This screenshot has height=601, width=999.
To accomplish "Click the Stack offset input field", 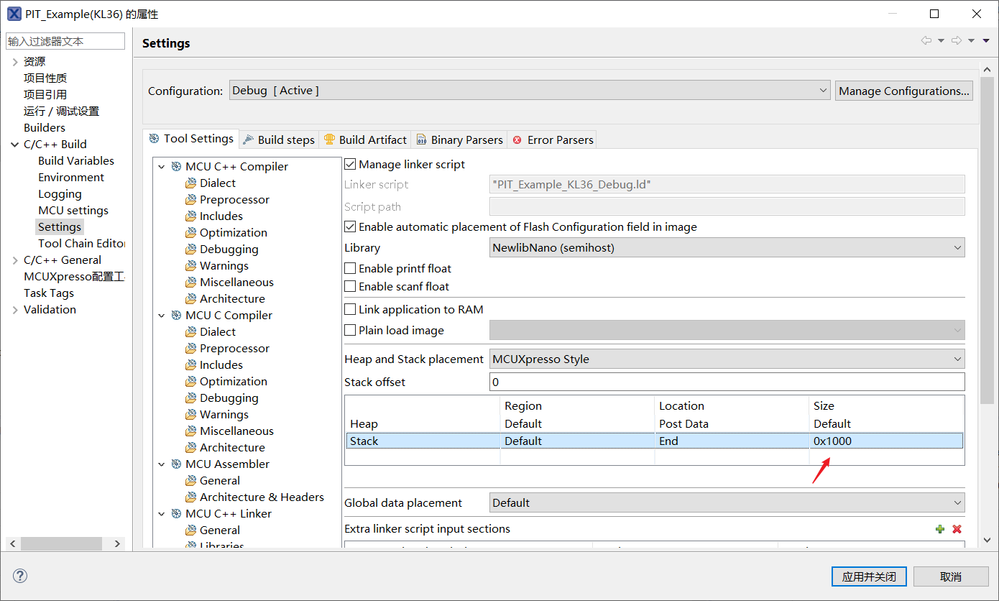I will [727, 382].
